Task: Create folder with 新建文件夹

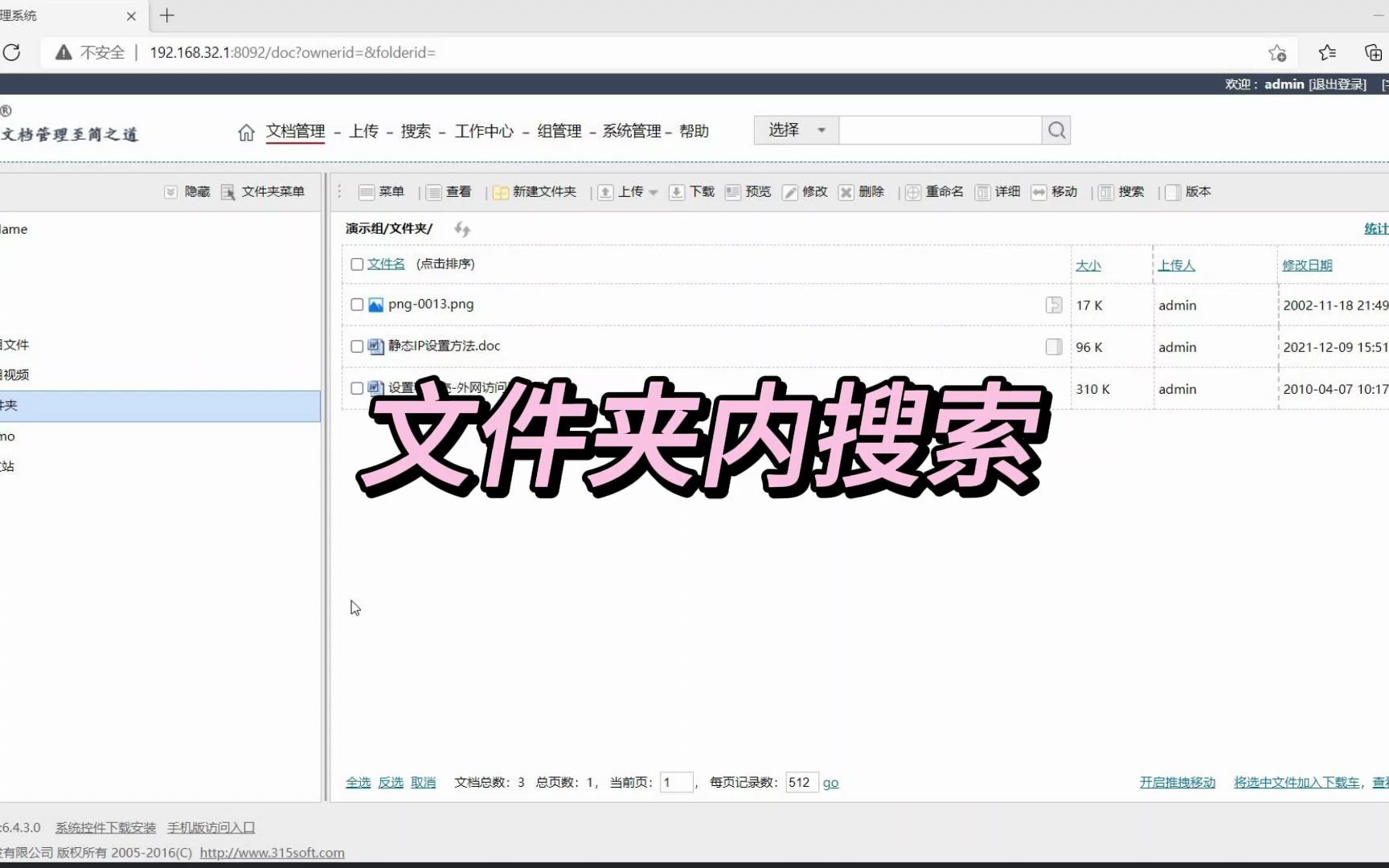Action: point(535,192)
